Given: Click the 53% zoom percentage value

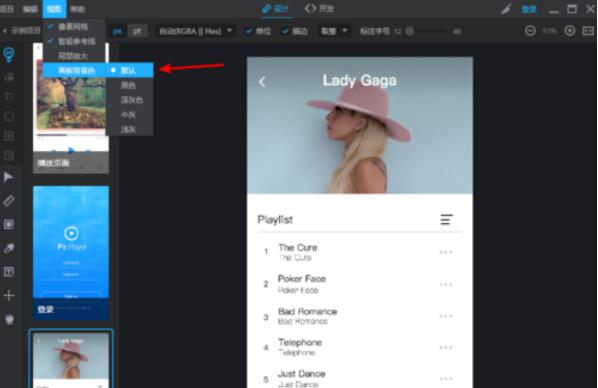Looking at the screenshot, I should point(550,31).
